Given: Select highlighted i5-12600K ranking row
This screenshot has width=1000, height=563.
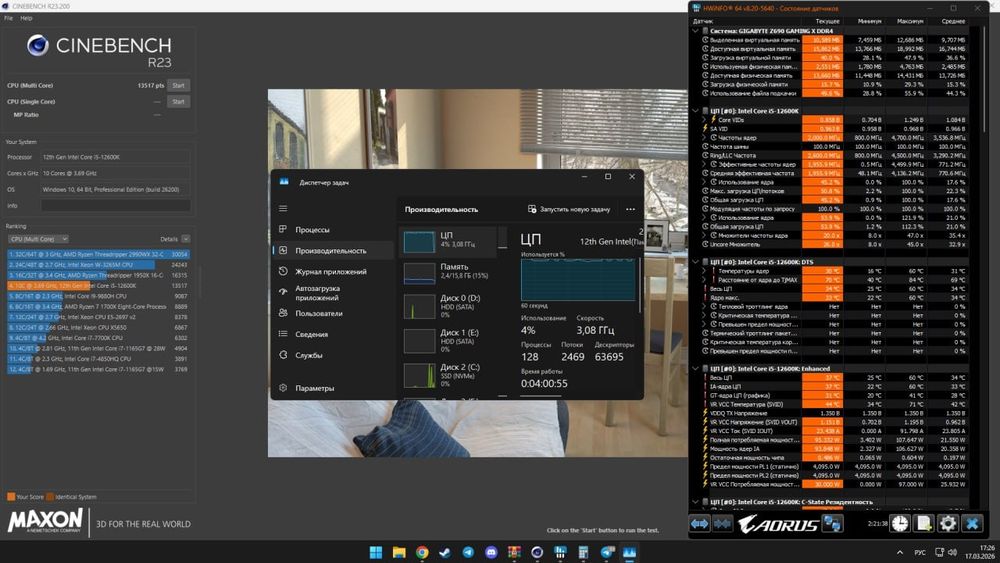Looking at the screenshot, I should [x=98, y=286].
